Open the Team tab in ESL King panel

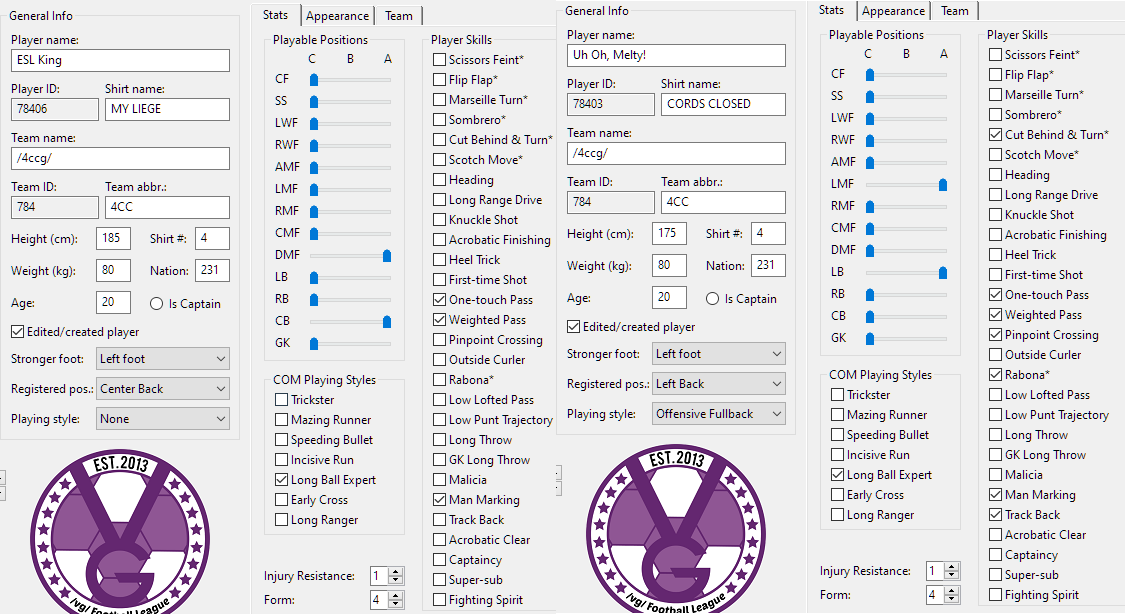pos(398,16)
